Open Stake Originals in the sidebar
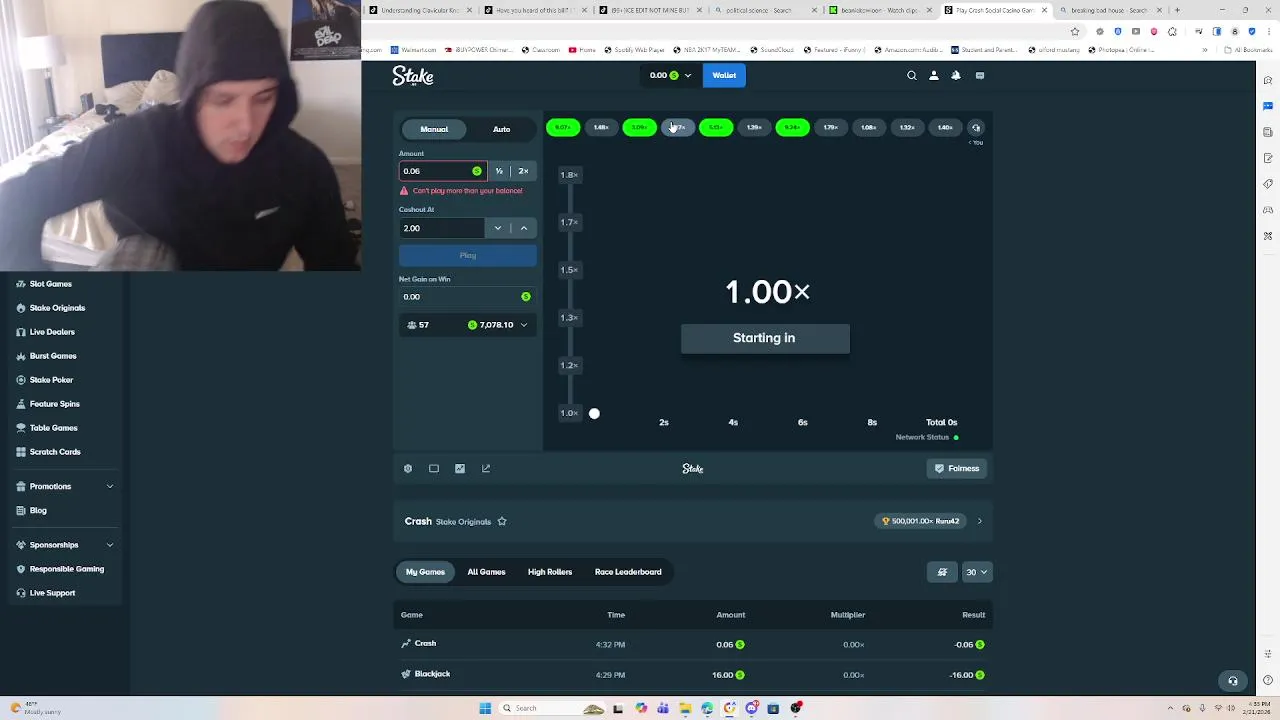The width and height of the screenshot is (1280, 720). click(x=57, y=308)
